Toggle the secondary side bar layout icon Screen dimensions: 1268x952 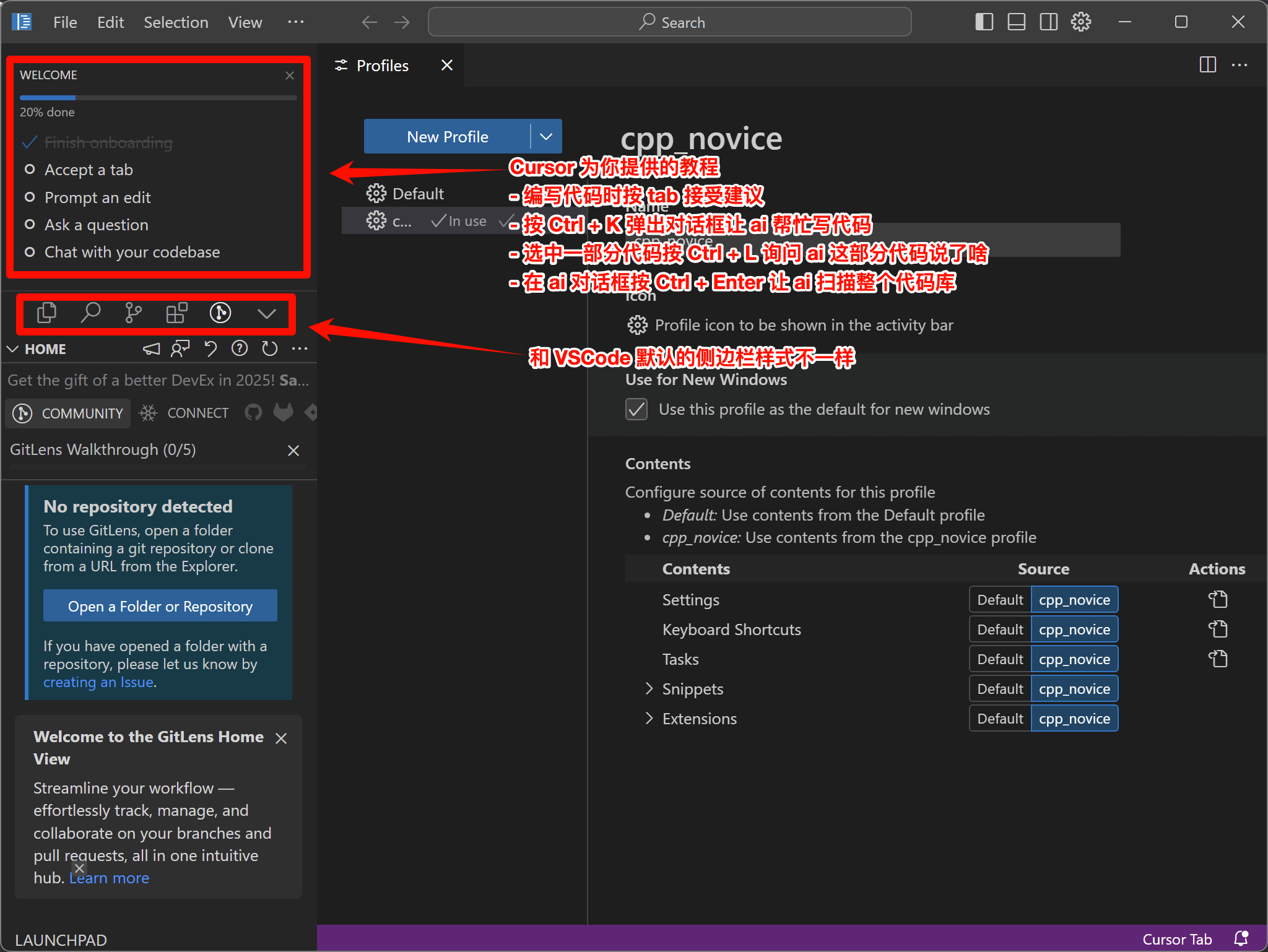[x=1048, y=22]
